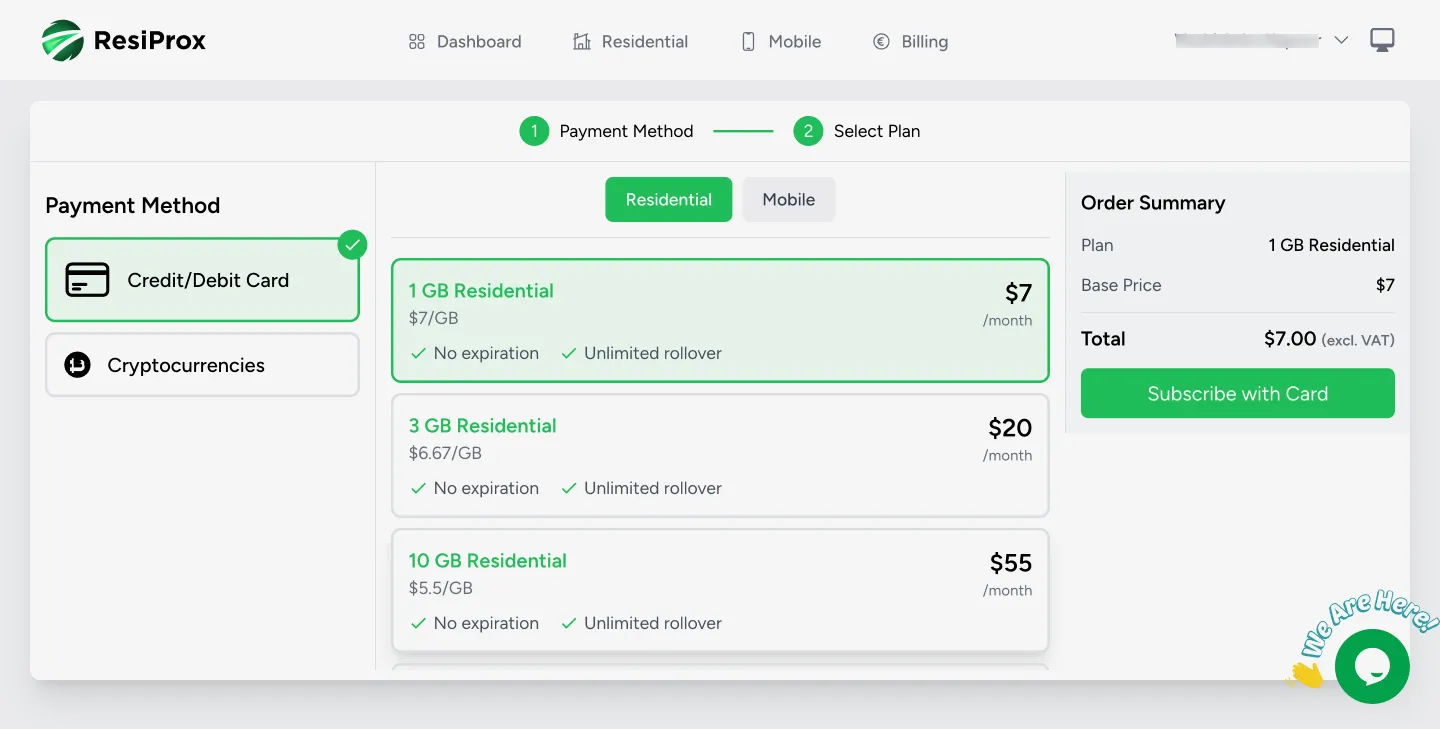Click step 1 Payment Method indicator
This screenshot has height=729, width=1440.
pyautogui.click(x=534, y=131)
